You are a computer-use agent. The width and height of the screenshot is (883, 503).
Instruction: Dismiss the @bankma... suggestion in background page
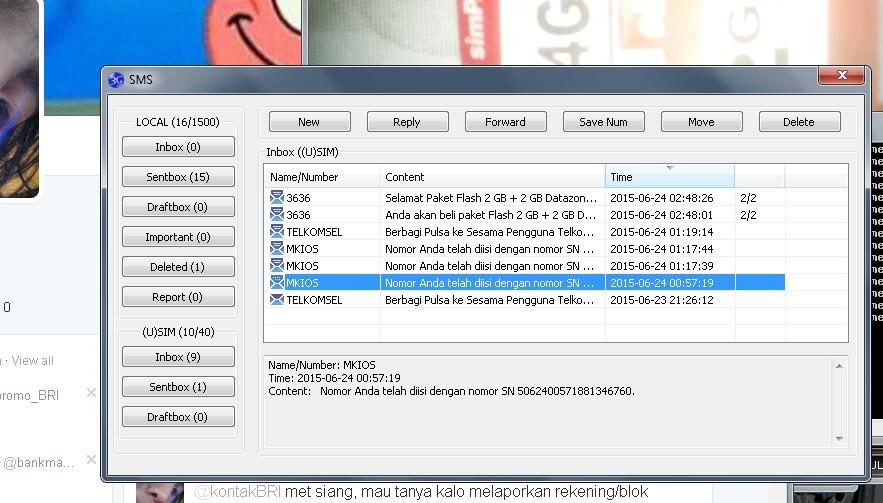(91, 460)
